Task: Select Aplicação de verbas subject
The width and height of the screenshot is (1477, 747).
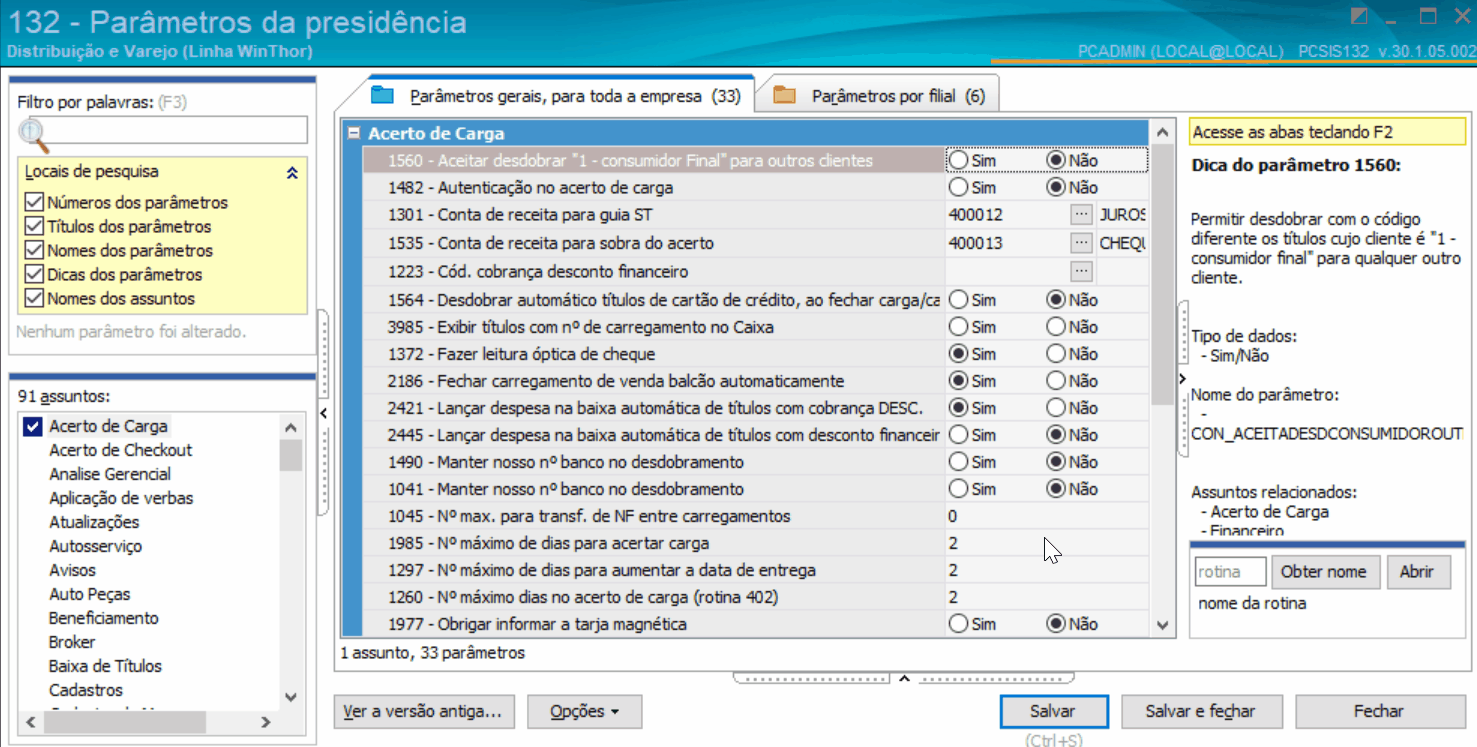Action: tap(121, 499)
